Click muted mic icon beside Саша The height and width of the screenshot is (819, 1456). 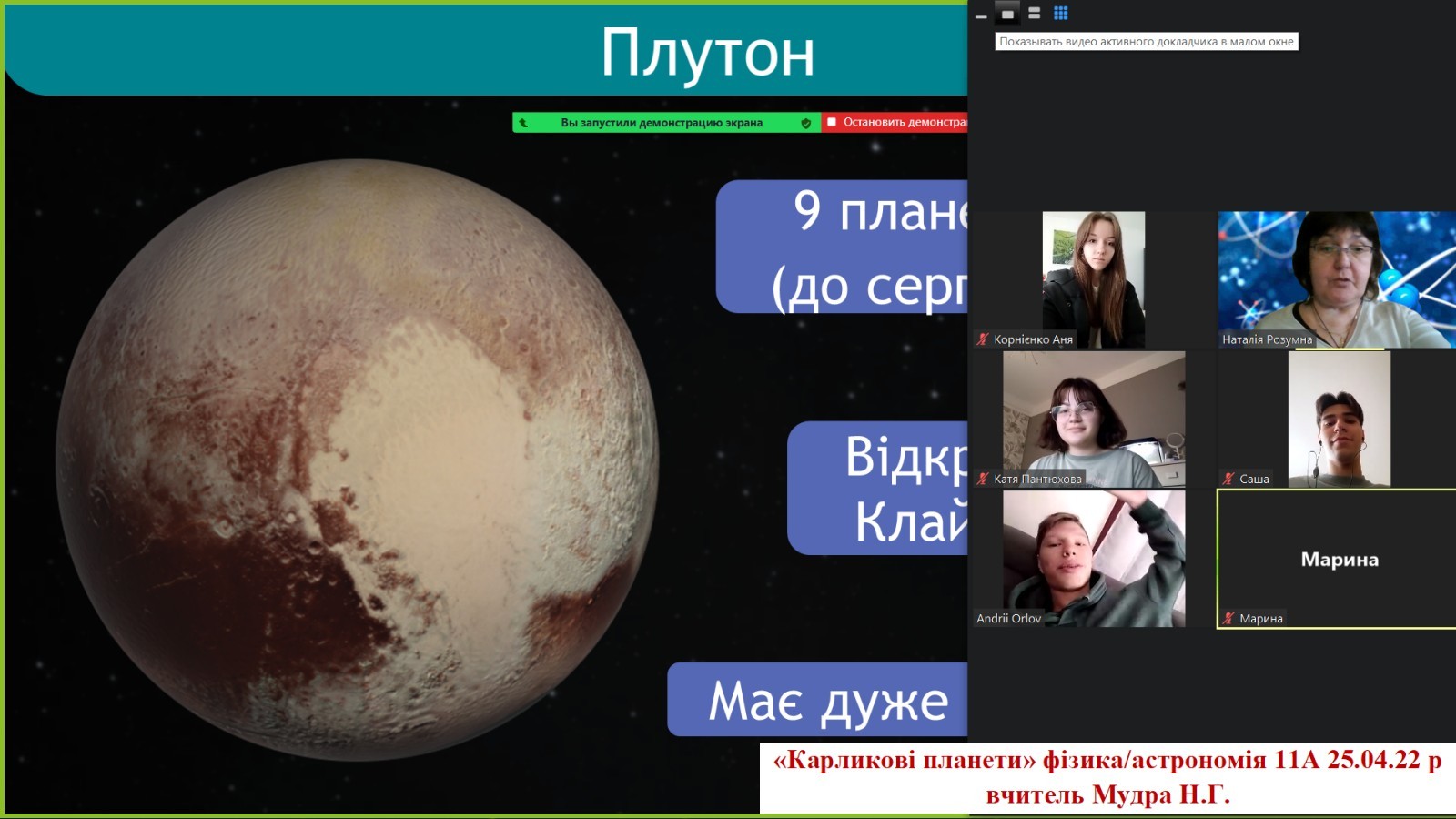1228,479
